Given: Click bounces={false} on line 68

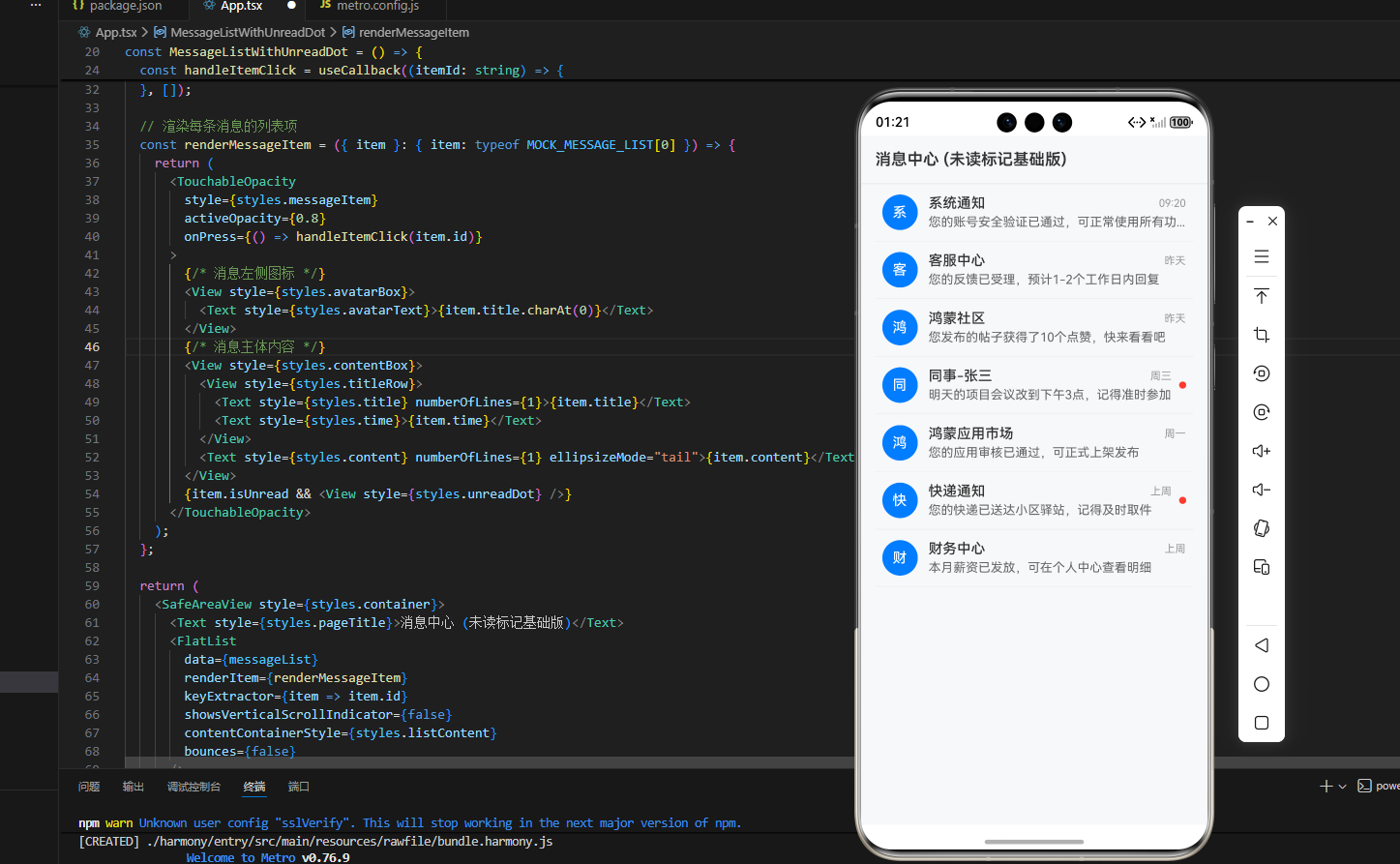Looking at the screenshot, I should (240, 751).
